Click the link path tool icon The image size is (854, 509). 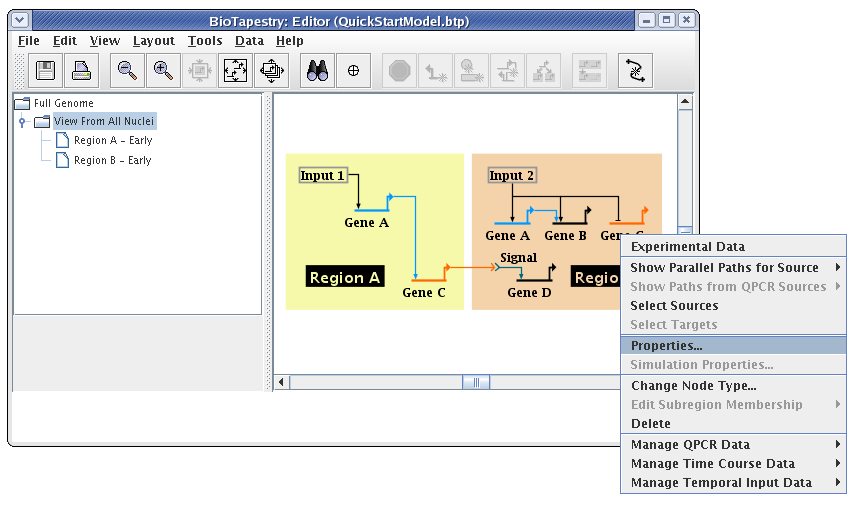635,70
